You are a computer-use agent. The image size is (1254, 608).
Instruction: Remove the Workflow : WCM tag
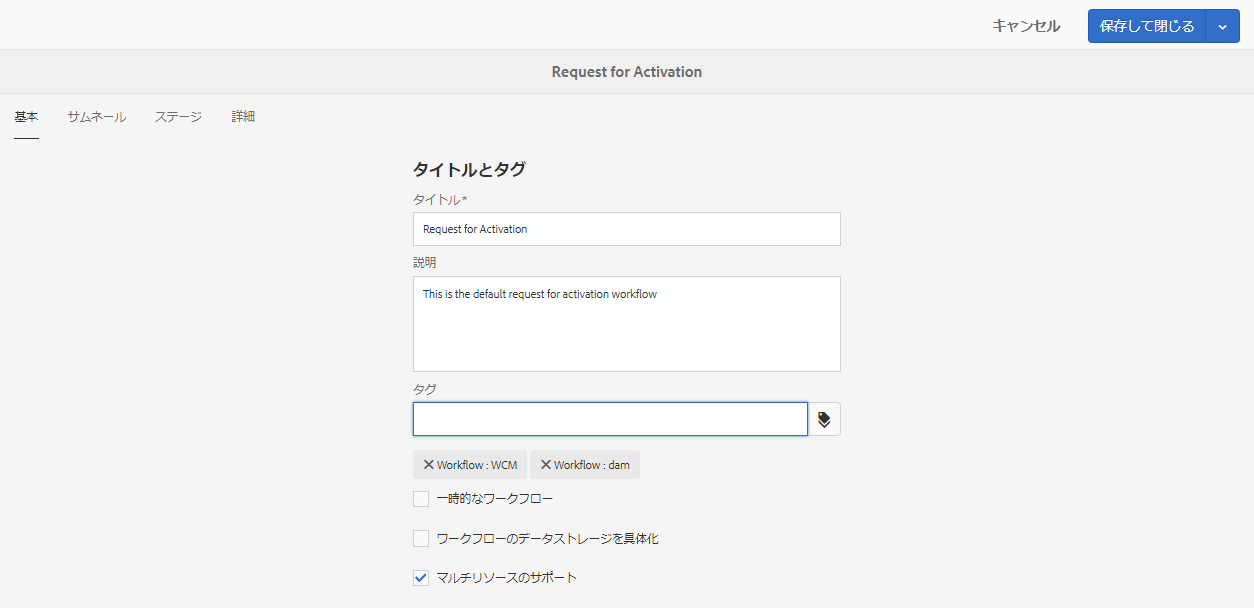[429, 465]
